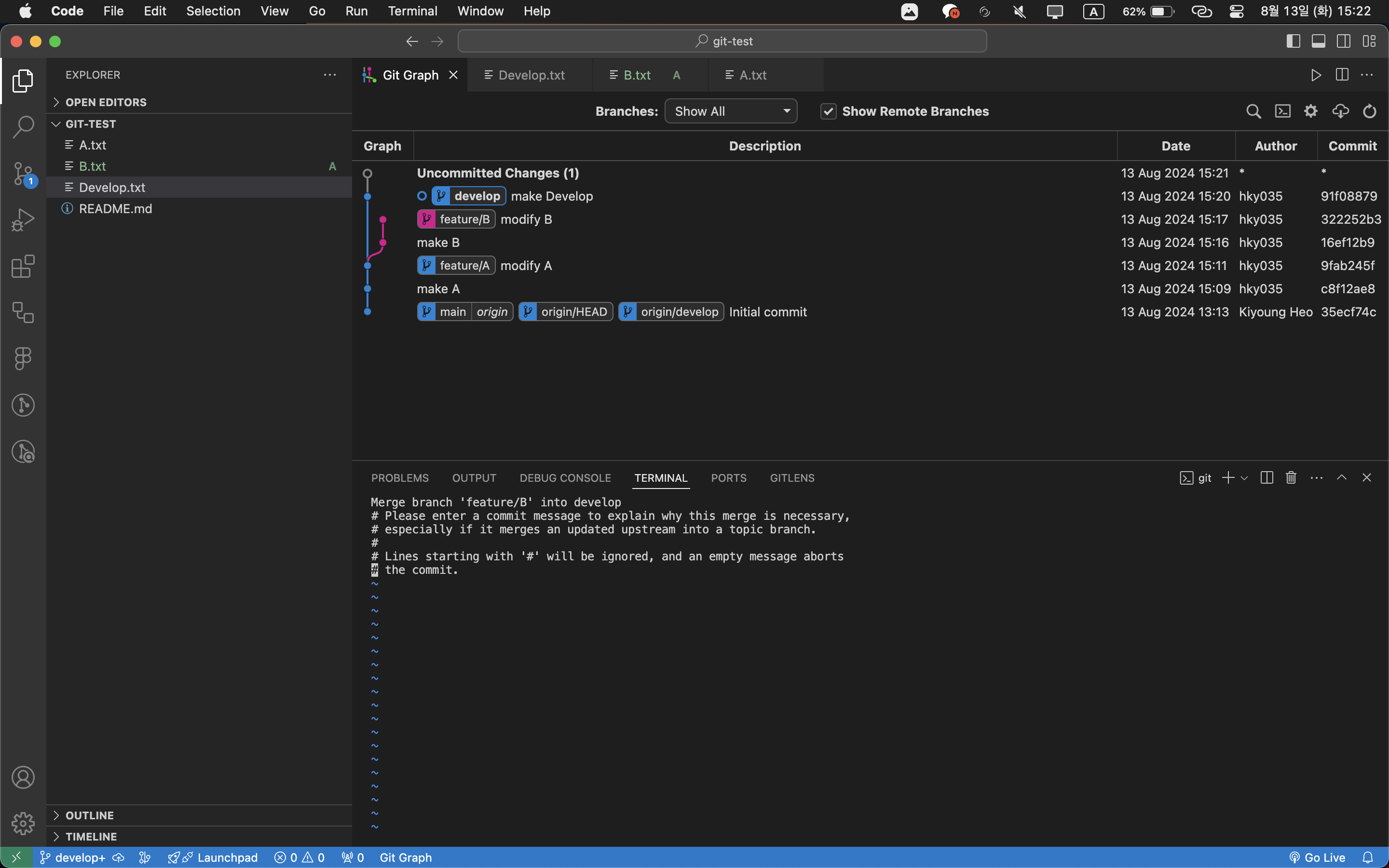Expand the Open Editors section

[x=199, y=102]
